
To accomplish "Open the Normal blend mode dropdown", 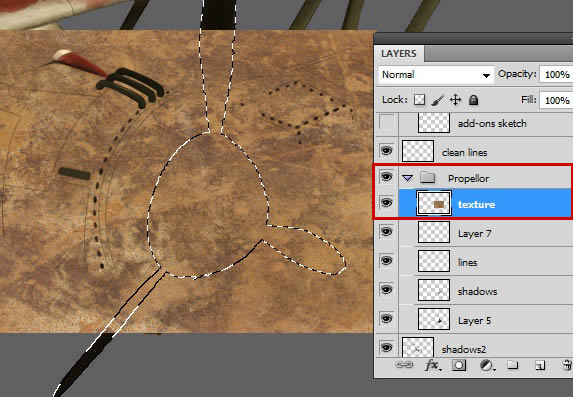I will click(436, 75).
